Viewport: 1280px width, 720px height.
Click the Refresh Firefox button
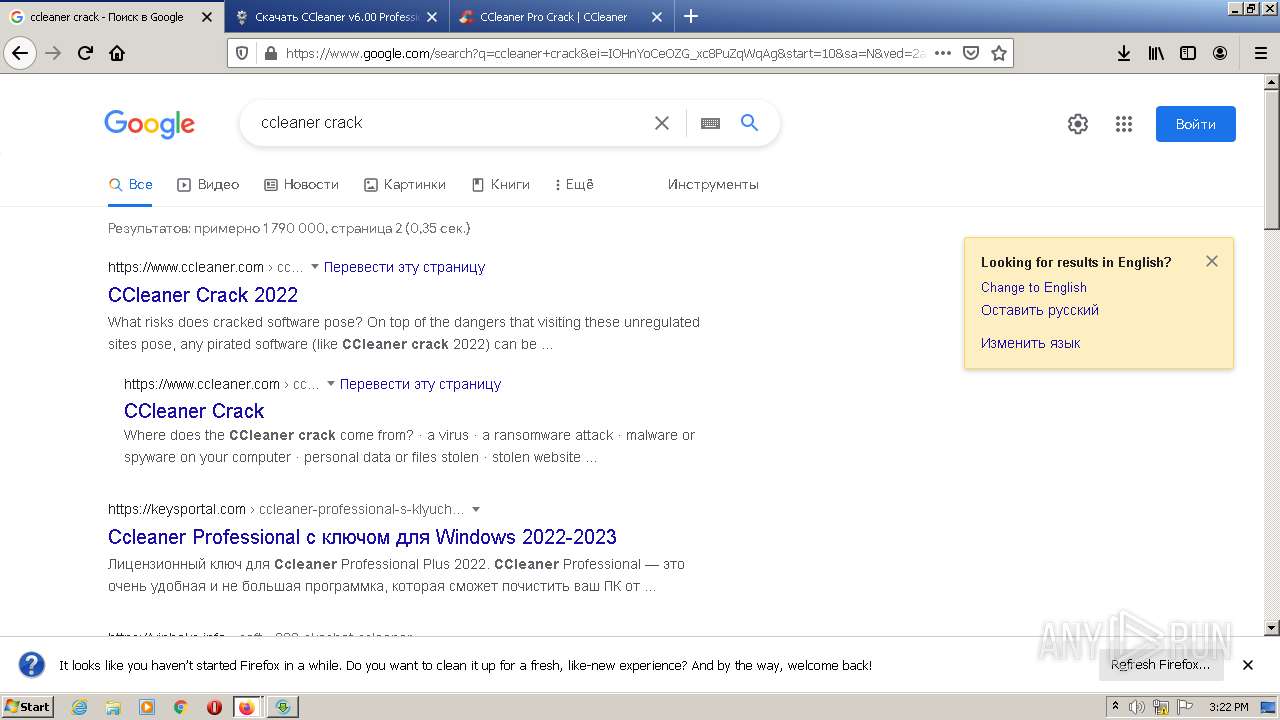(1160, 665)
